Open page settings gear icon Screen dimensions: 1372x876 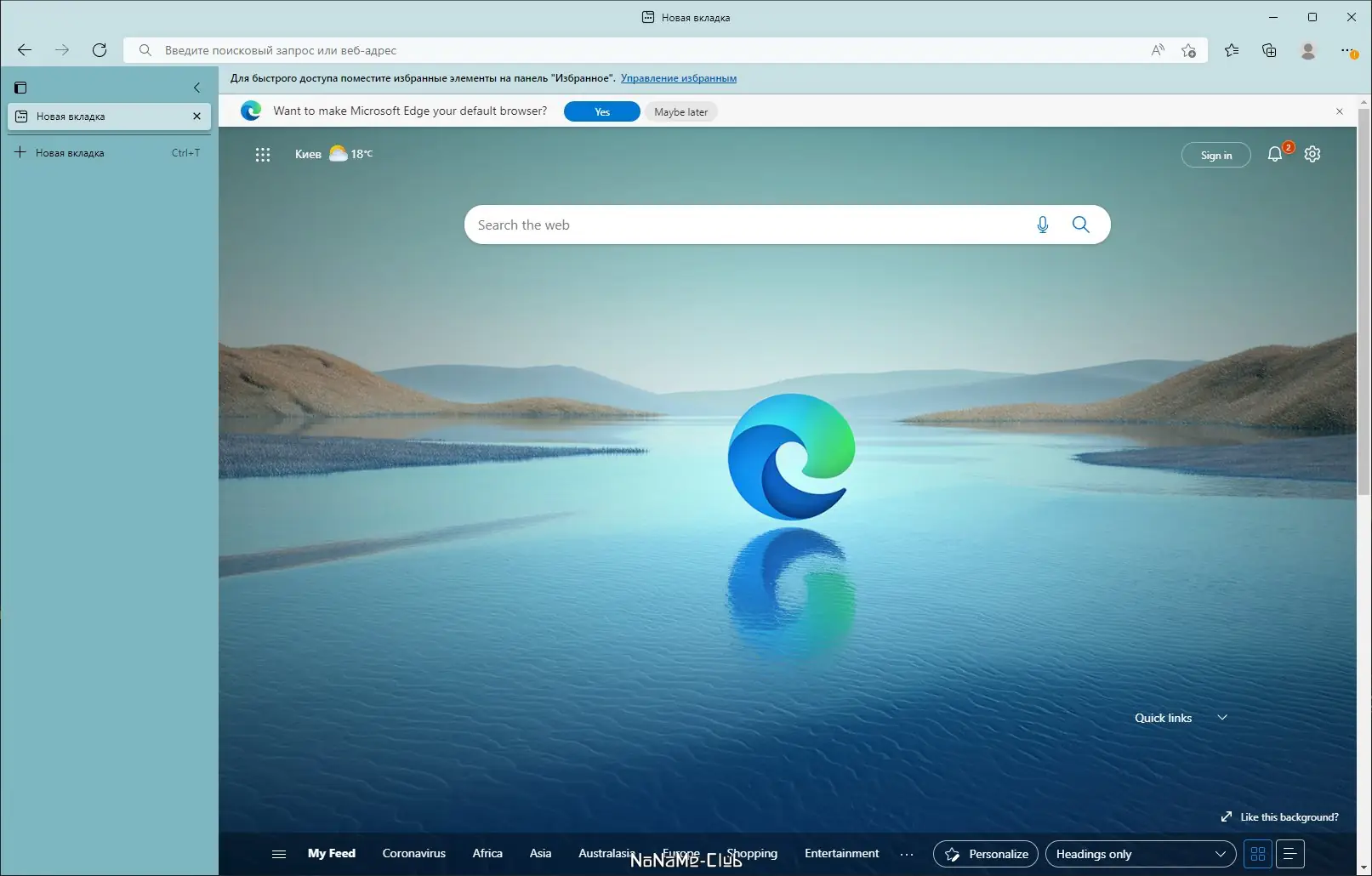point(1312,154)
